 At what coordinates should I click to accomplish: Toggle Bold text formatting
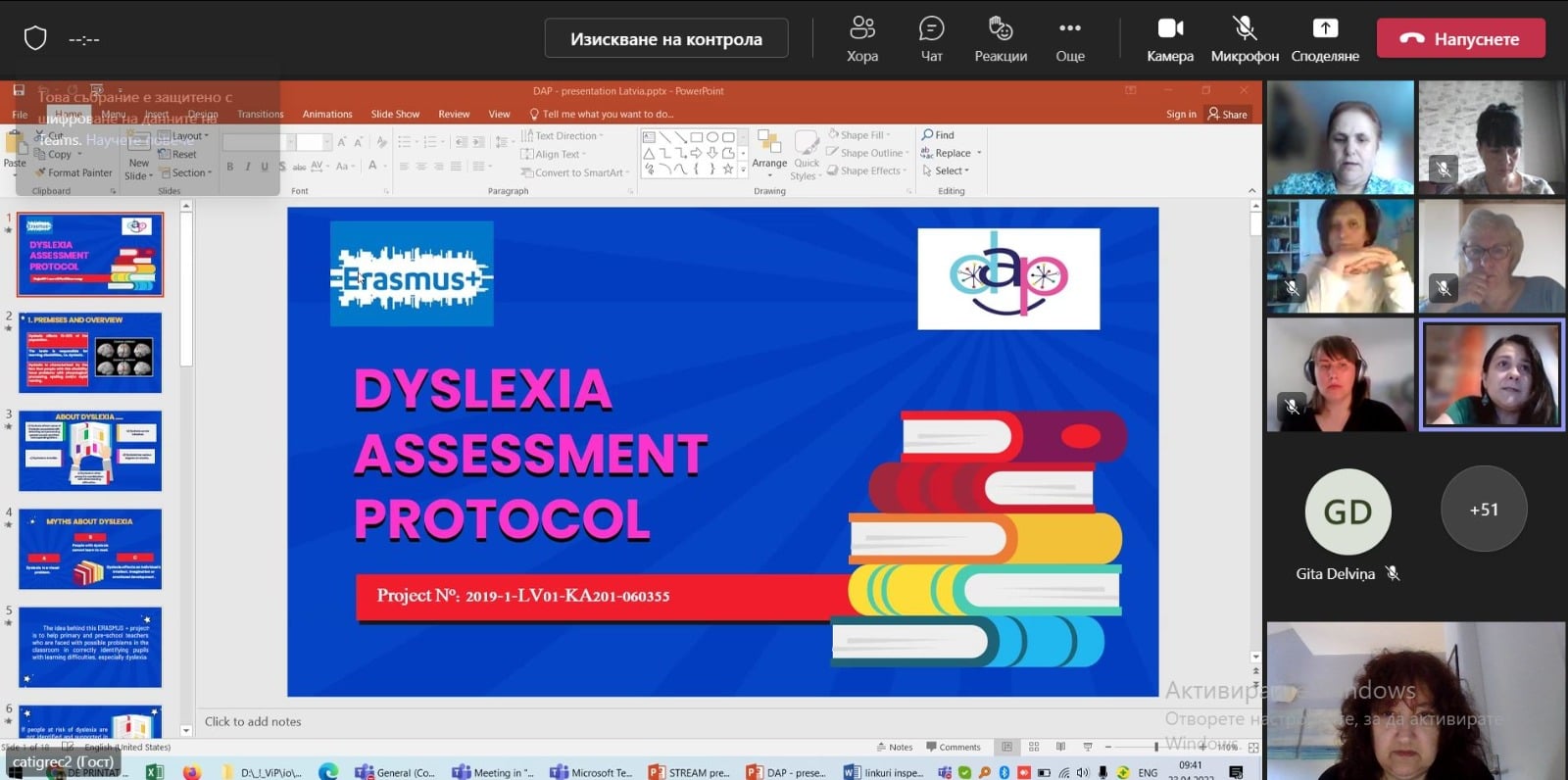(230, 167)
